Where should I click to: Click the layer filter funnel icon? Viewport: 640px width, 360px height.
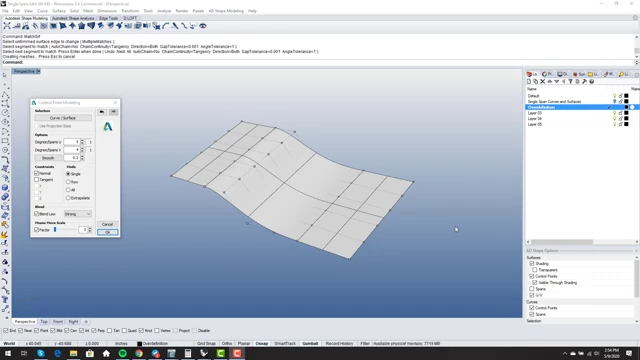click(x=571, y=82)
